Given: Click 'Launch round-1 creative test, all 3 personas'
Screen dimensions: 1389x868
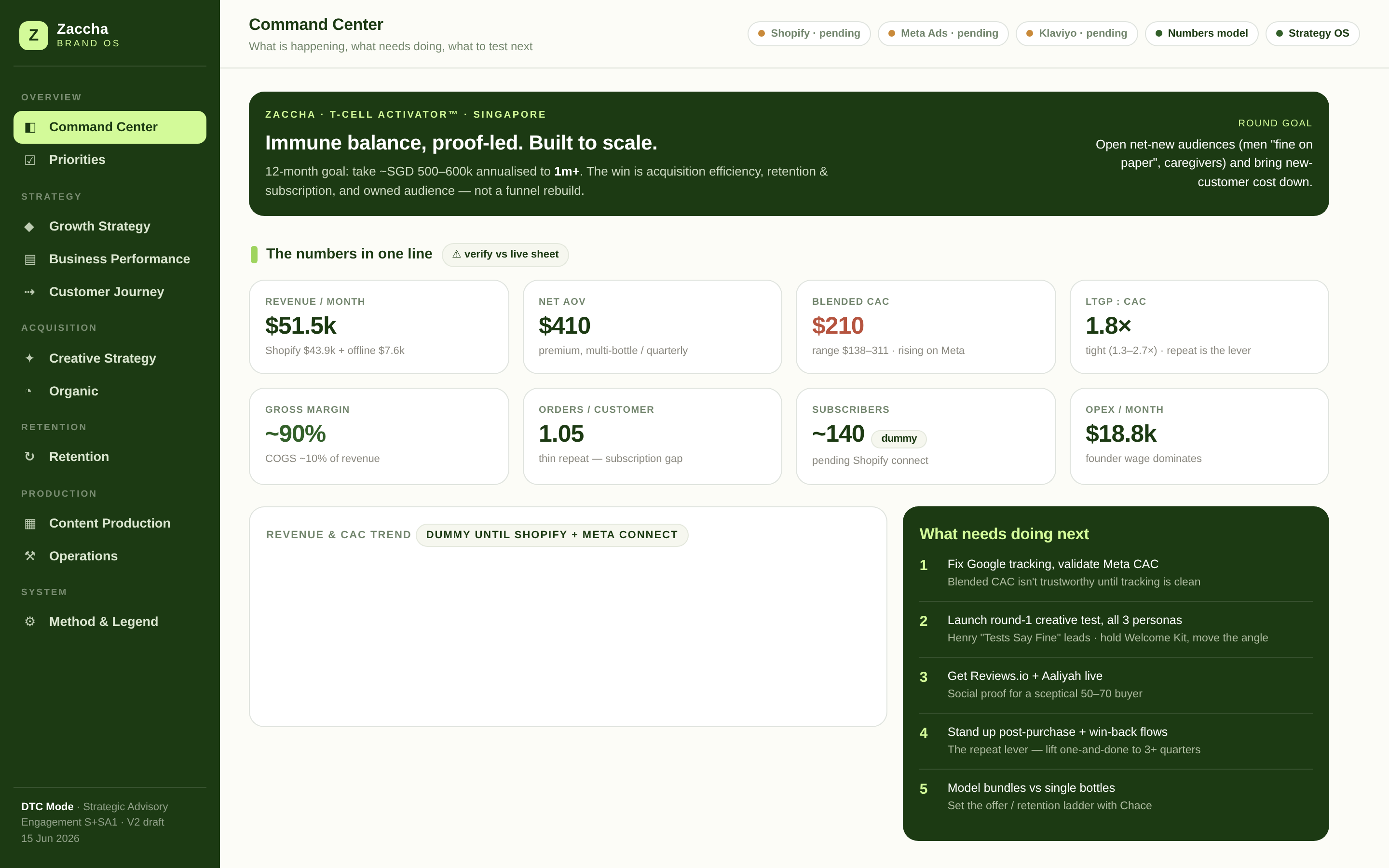Looking at the screenshot, I should point(1065,621).
